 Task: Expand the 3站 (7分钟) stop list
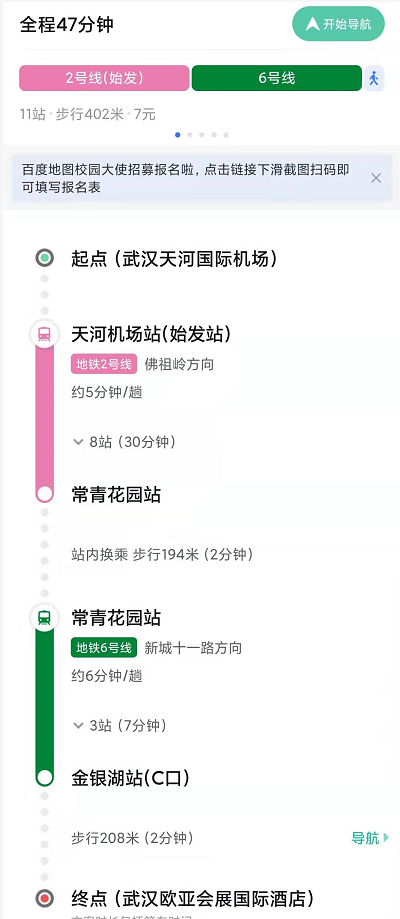[119, 726]
